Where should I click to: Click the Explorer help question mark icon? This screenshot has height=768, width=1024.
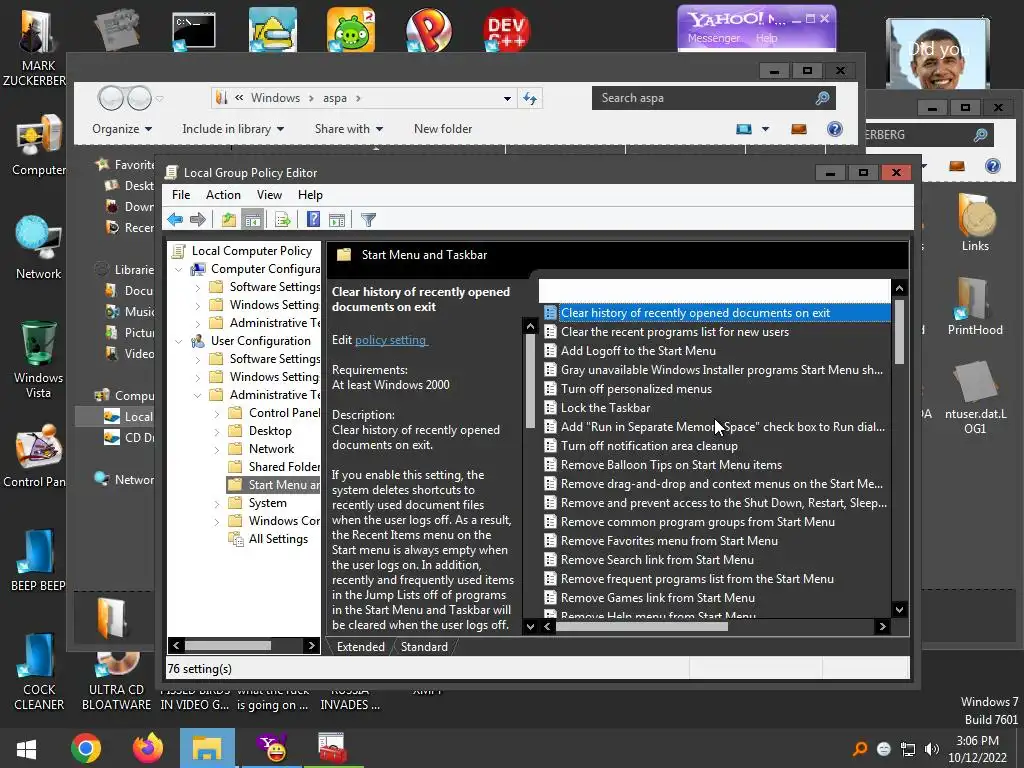(x=835, y=129)
